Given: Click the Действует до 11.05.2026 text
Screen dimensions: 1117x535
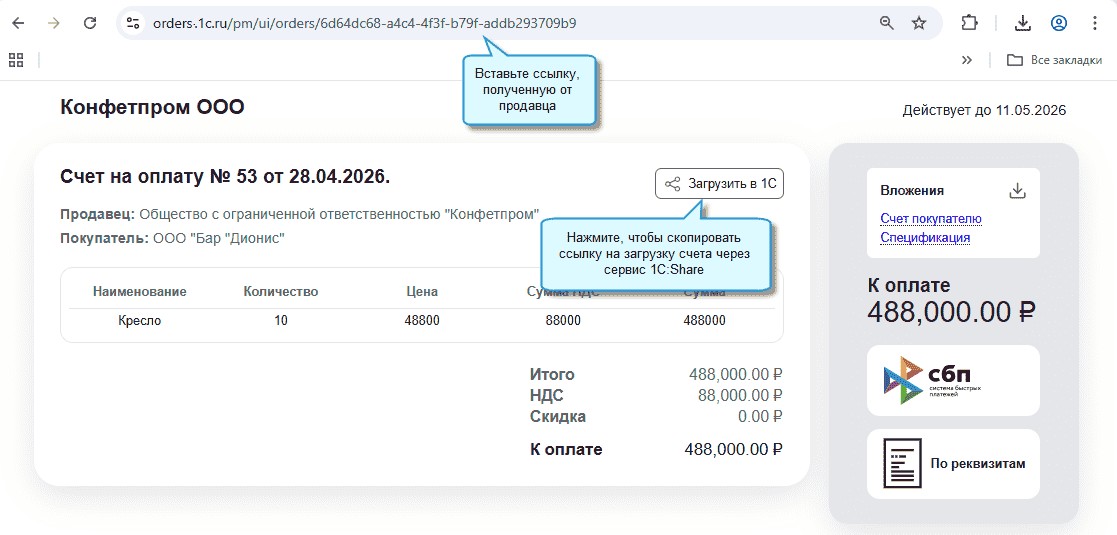Looking at the screenshot, I should pyautogui.click(x=984, y=110).
